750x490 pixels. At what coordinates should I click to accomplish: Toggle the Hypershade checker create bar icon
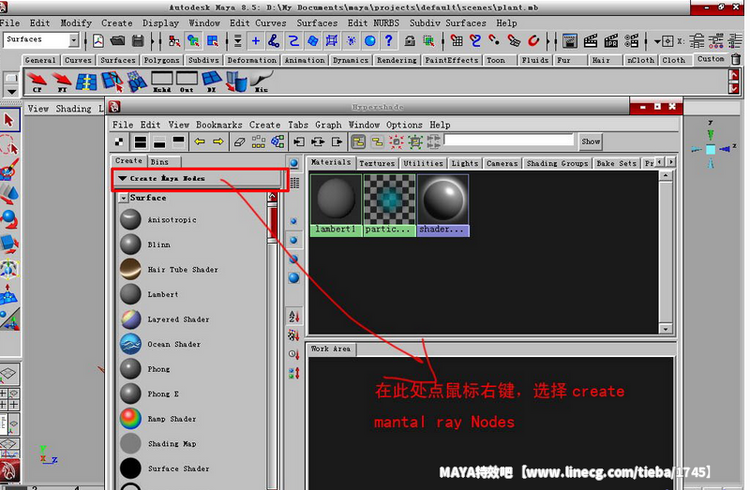point(119,142)
